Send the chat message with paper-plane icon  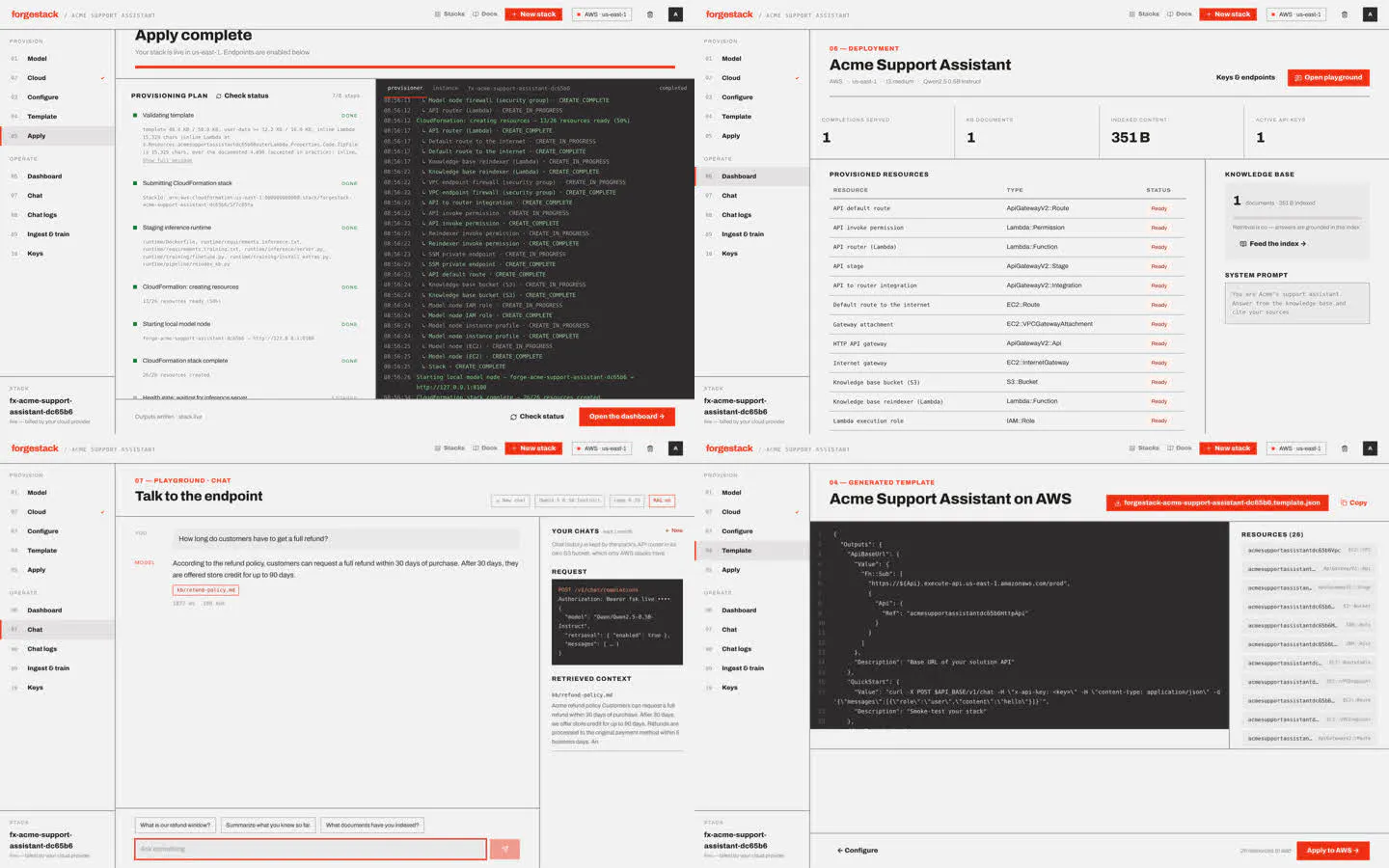[x=504, y=849]
